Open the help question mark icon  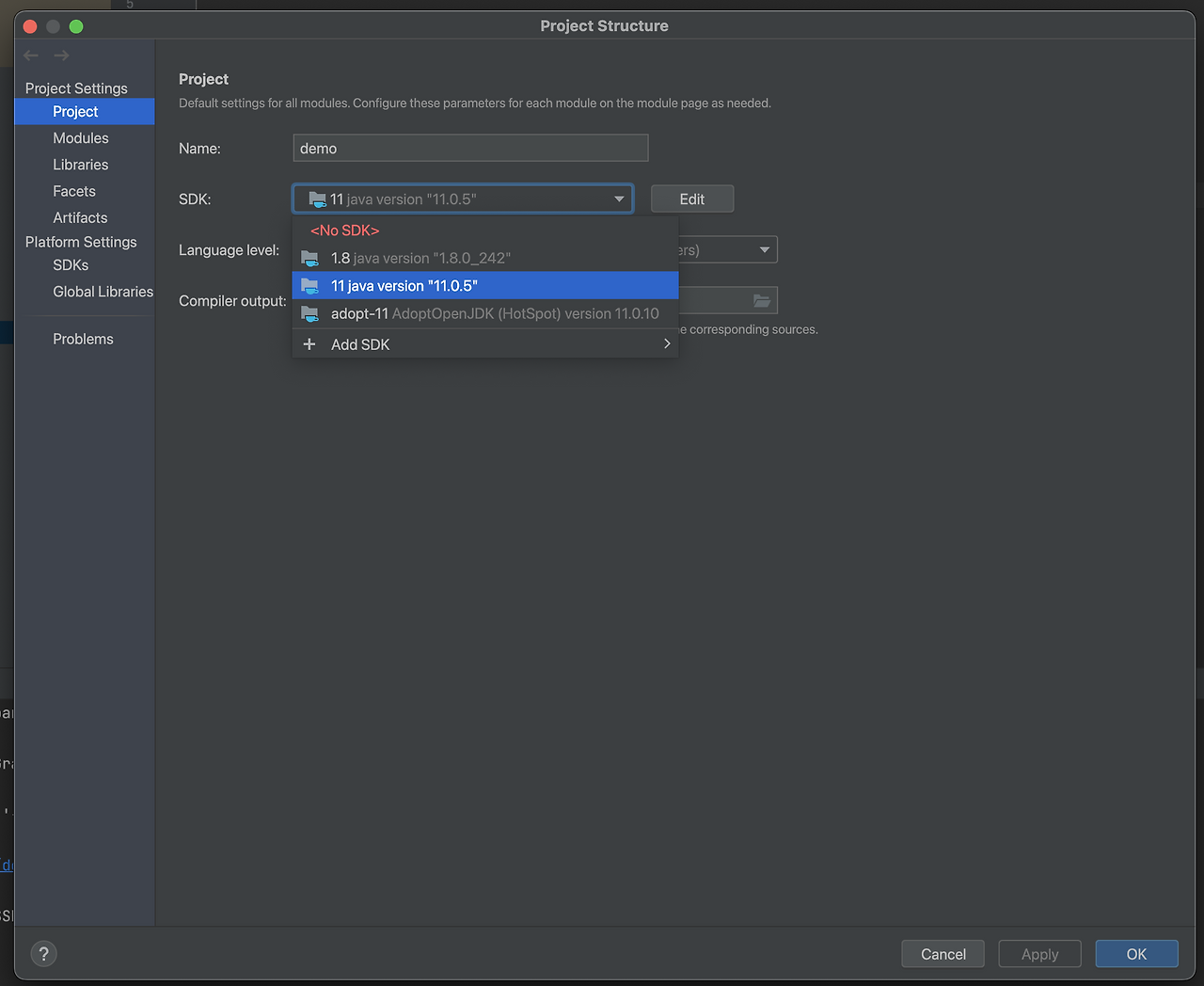(43, 953)
